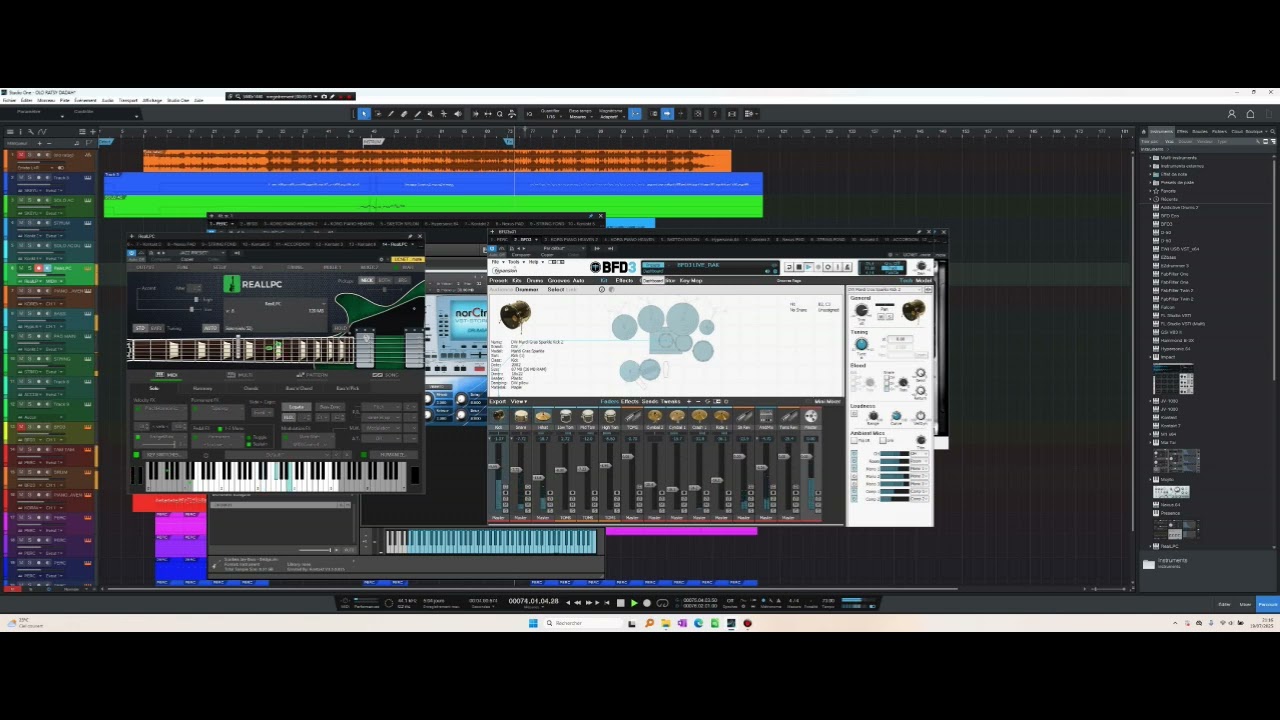Open the Windows Start menu

point(533,623)
